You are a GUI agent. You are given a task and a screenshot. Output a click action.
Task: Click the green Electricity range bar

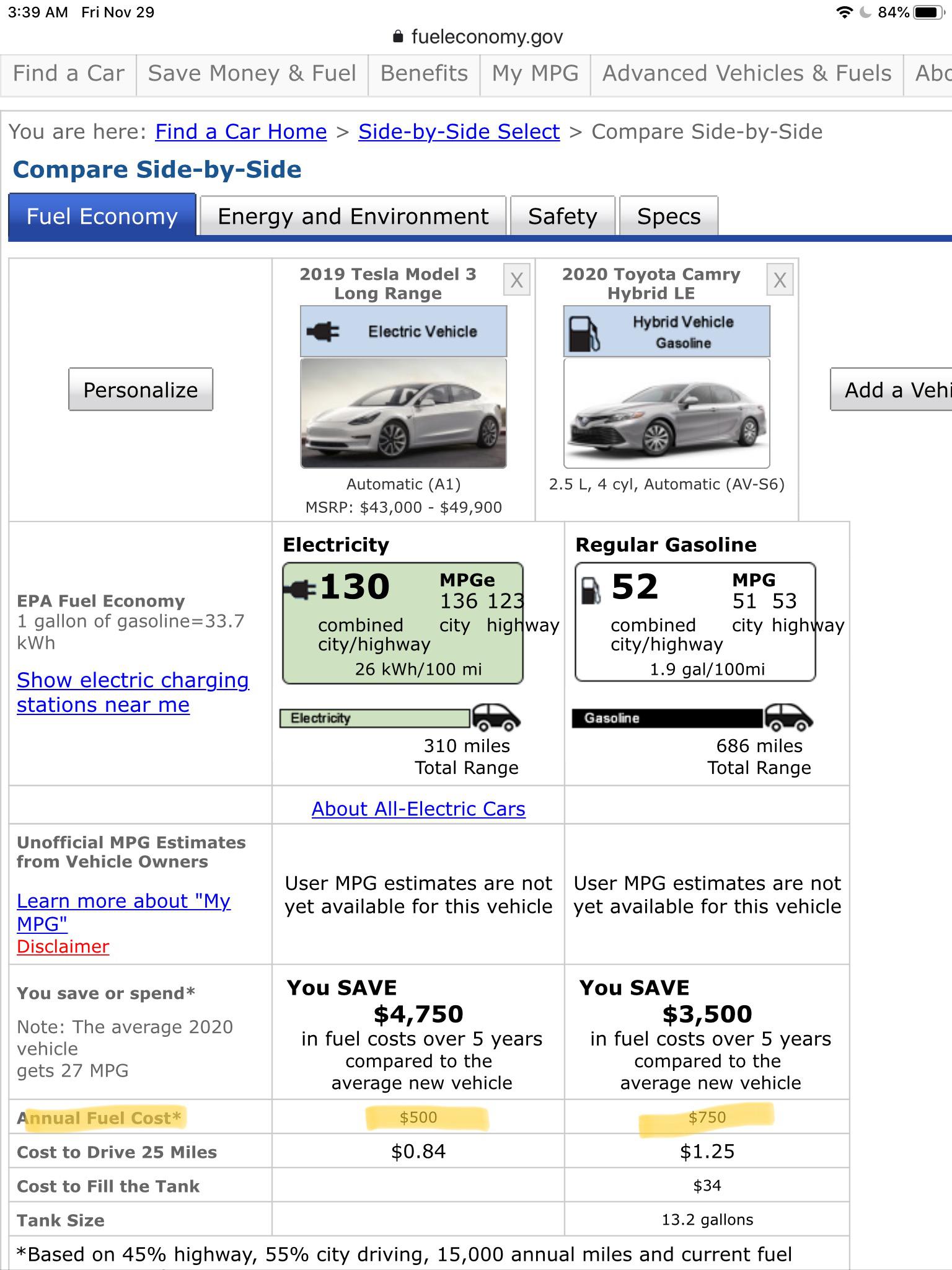coord(375,718)
